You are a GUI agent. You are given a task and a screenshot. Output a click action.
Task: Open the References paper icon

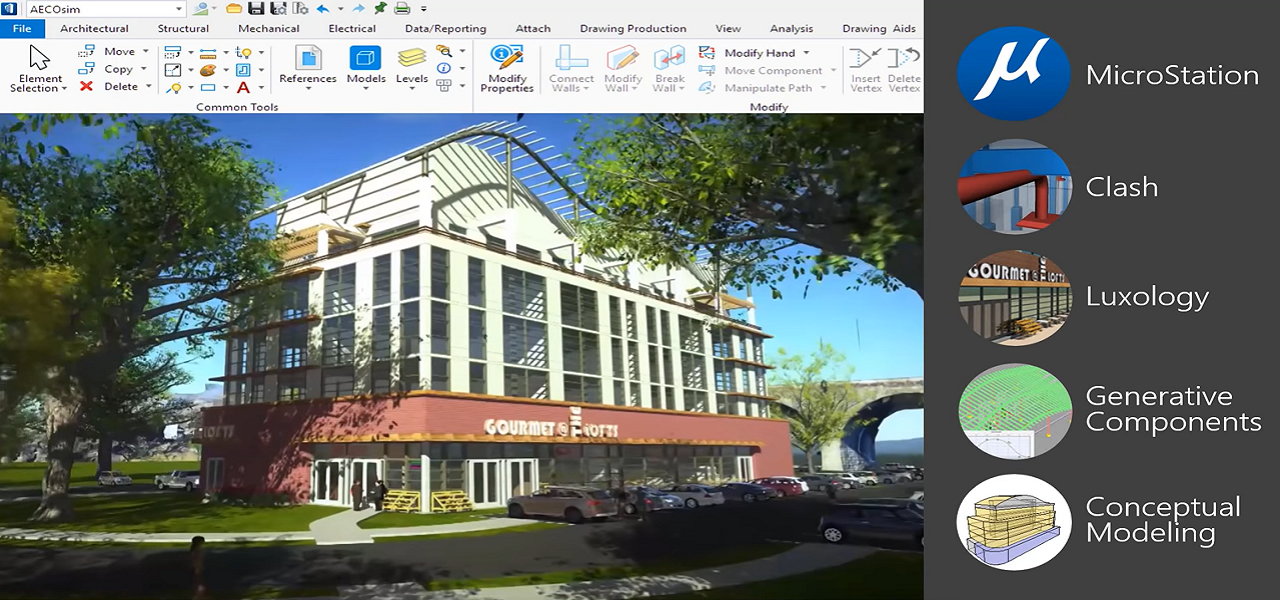click(308, 57)
